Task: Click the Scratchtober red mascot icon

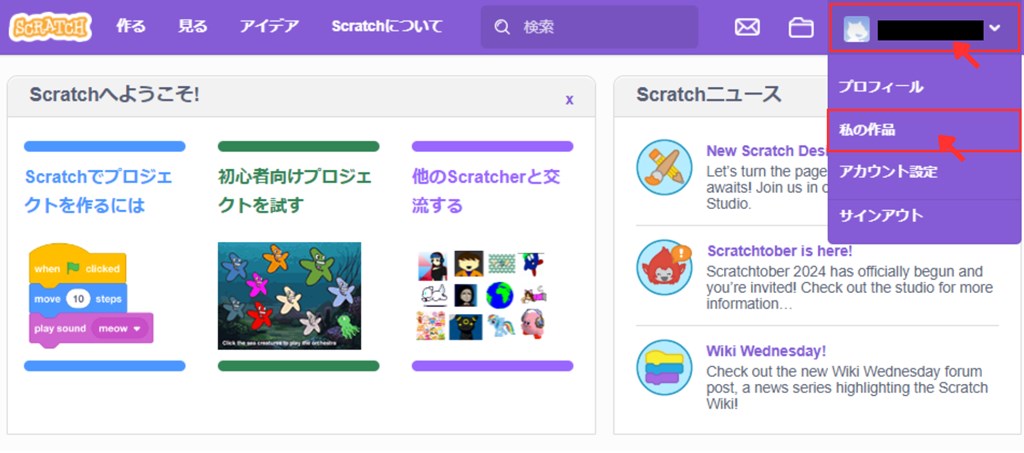Action: (x=664, y=267)
